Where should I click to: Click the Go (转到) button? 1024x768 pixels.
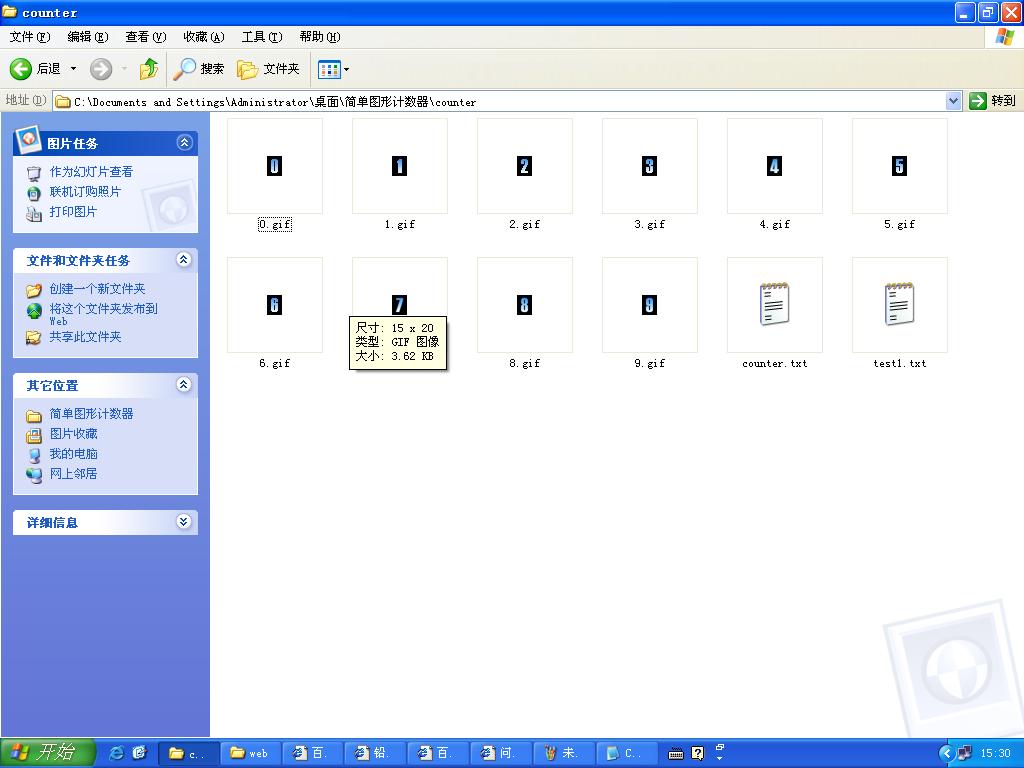click(x=992, y=101)
